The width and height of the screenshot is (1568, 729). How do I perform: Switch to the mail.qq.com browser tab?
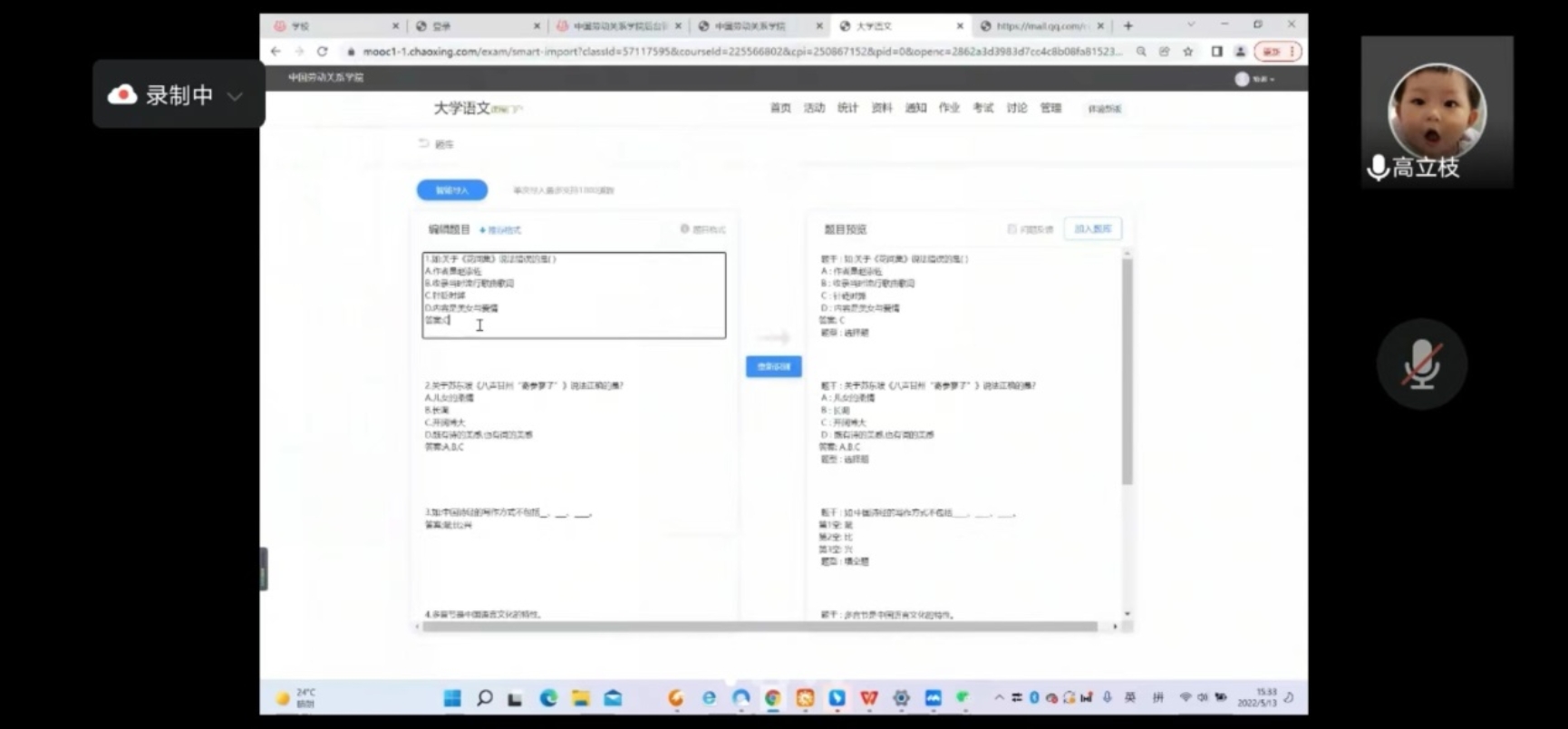1040,26
